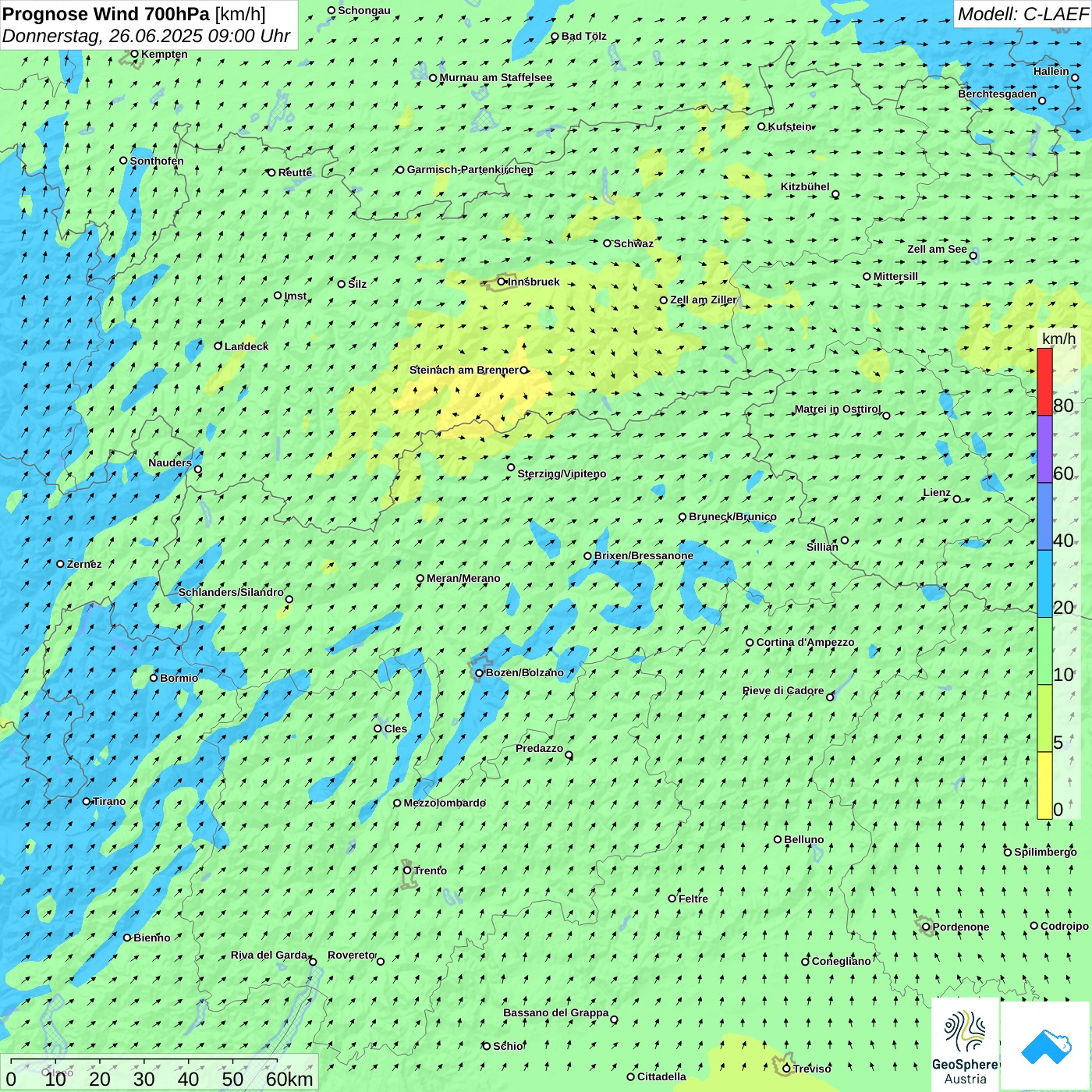The width and height of the screenshot is (1092, 1092).
Task: Click the Innsbruck city marker
Action: pyautogui.click(x=502, y=282)
